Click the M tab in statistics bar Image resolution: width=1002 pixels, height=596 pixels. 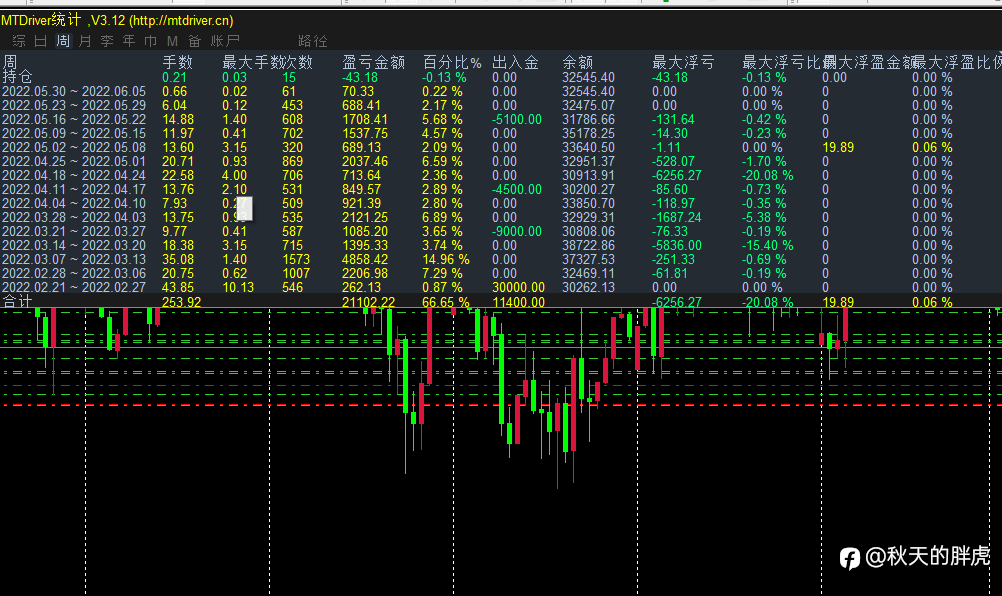(172, 41)
